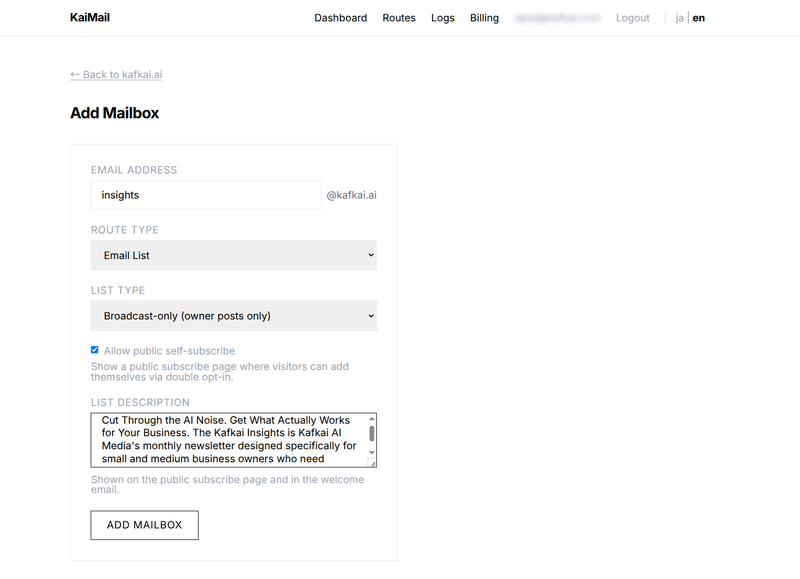
Task: Click the textarea resize handle
Action: coord(372,463)
